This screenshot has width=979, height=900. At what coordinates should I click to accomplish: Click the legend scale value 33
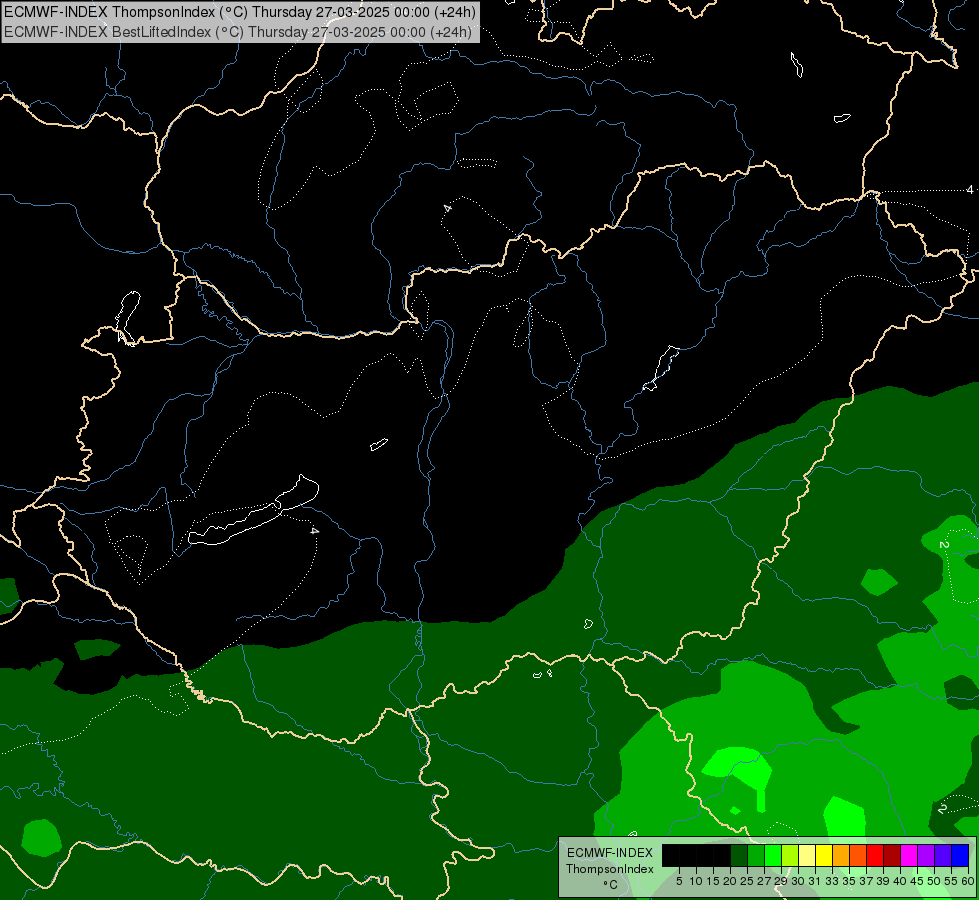coord(832,881)
